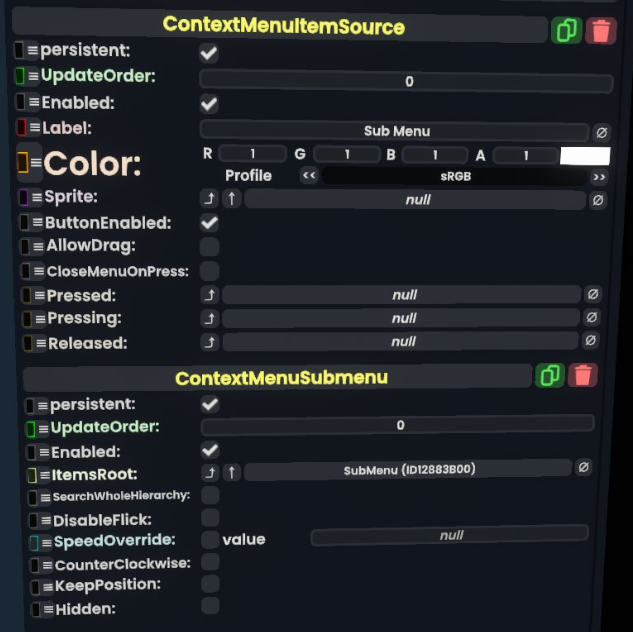633x632 pixels.
Task: Click the up arrow beside ItemsRoot
Action: (232, 472)
